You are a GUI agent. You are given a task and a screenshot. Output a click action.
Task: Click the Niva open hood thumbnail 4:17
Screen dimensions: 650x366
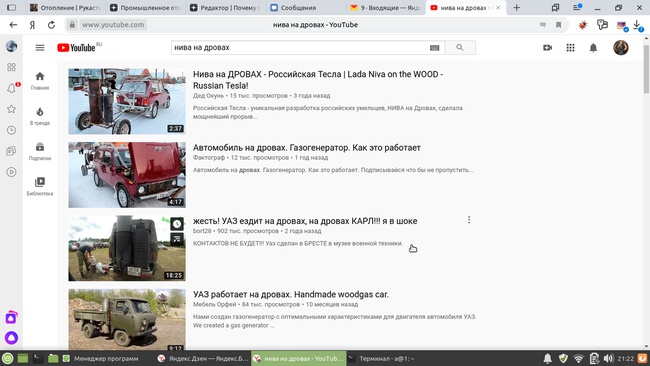click(127, 175)
